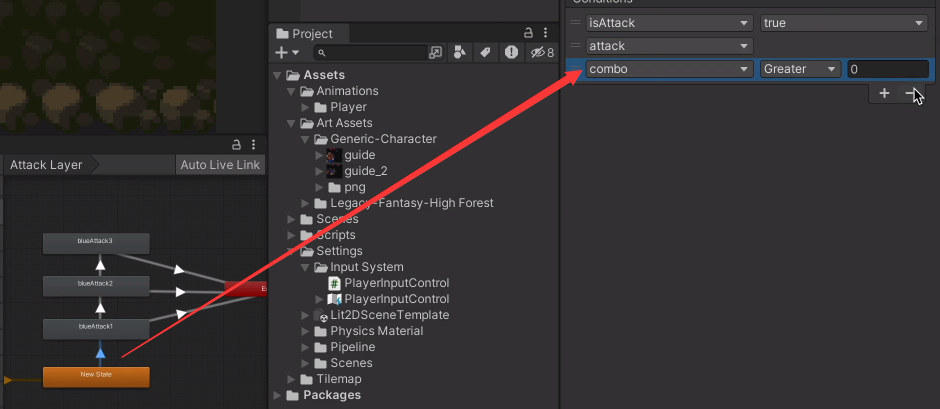Select the guide_2 sprite thumbnail

coord(334,172)
